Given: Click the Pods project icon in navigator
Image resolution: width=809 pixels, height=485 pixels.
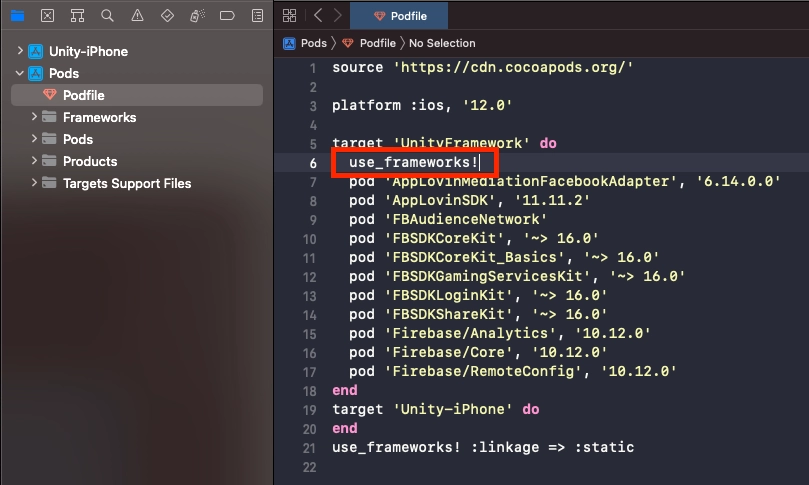Looking at the screenshot, I should point(36,73).
